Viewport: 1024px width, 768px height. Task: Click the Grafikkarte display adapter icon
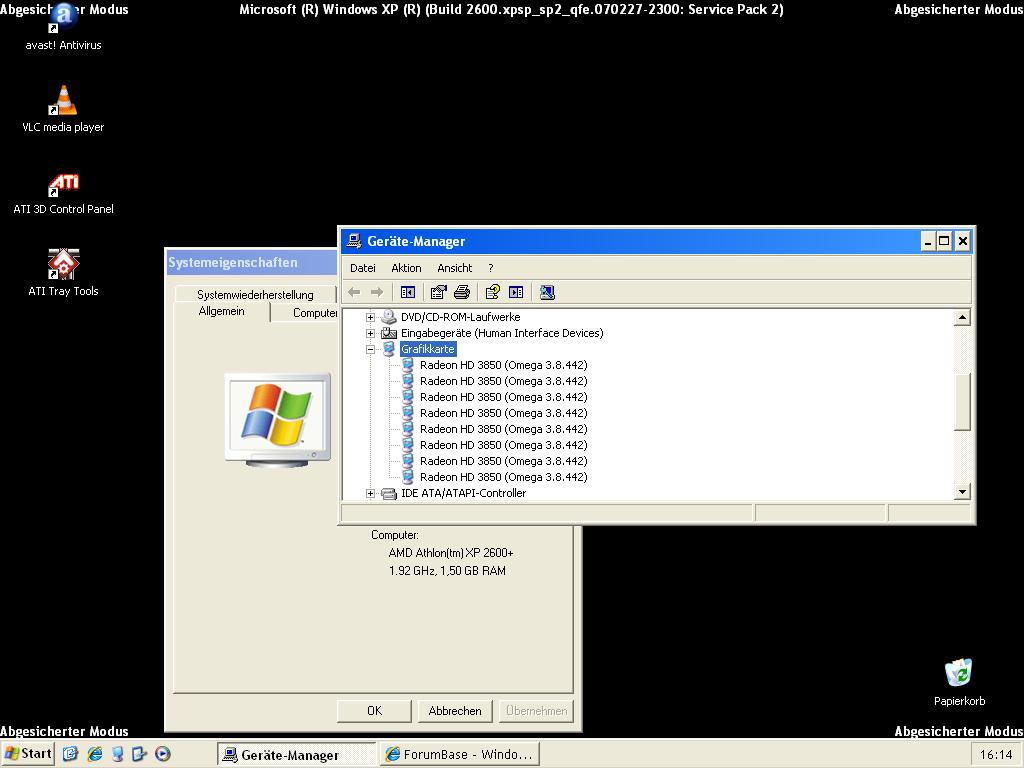coord(389,349)
